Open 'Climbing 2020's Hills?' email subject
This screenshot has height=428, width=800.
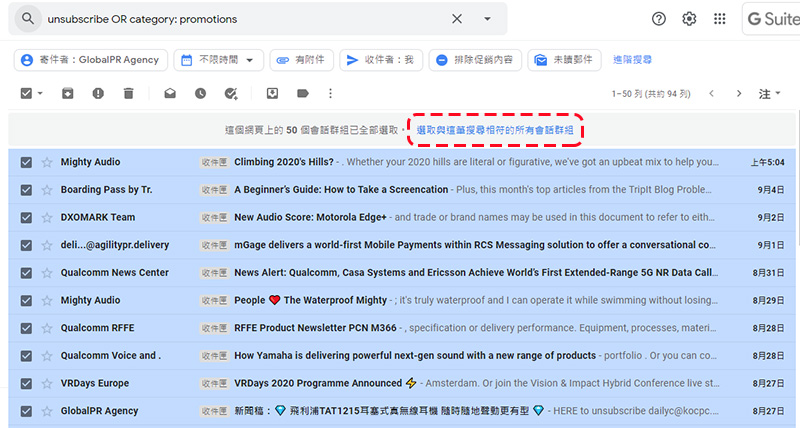(284, 162)
